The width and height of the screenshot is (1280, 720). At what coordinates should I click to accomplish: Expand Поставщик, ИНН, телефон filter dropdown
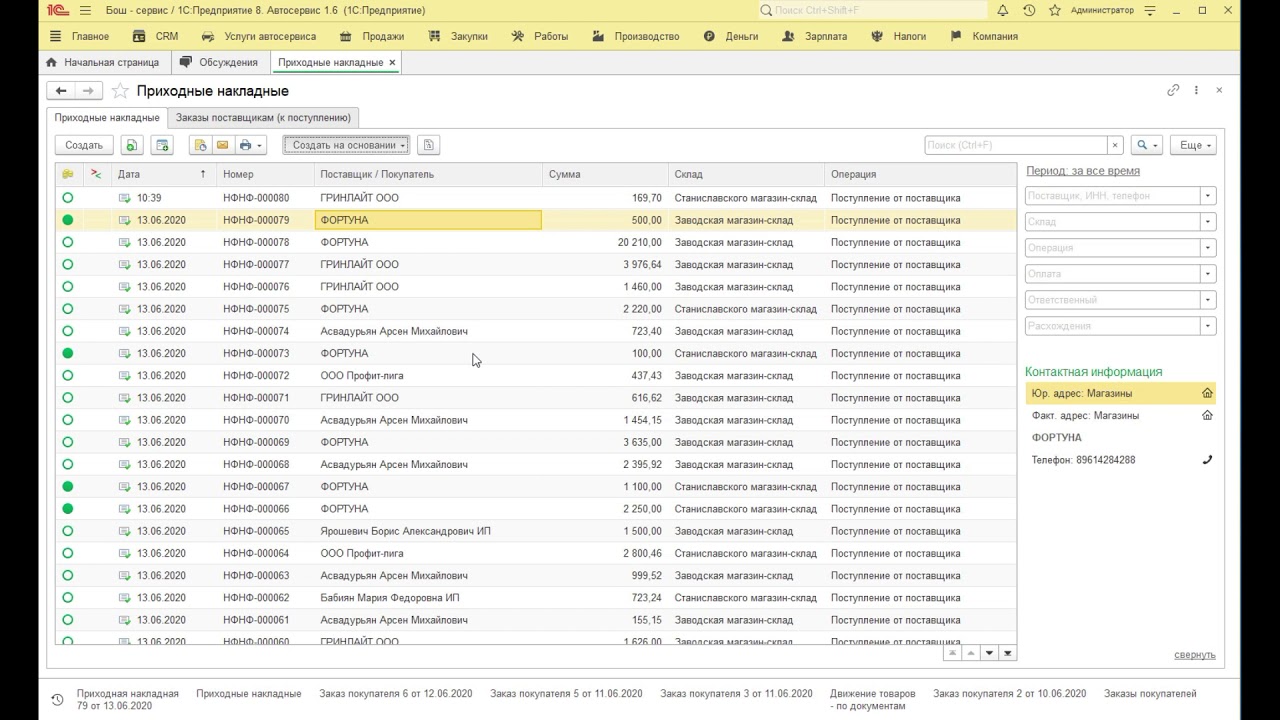tap(1208, 196)
